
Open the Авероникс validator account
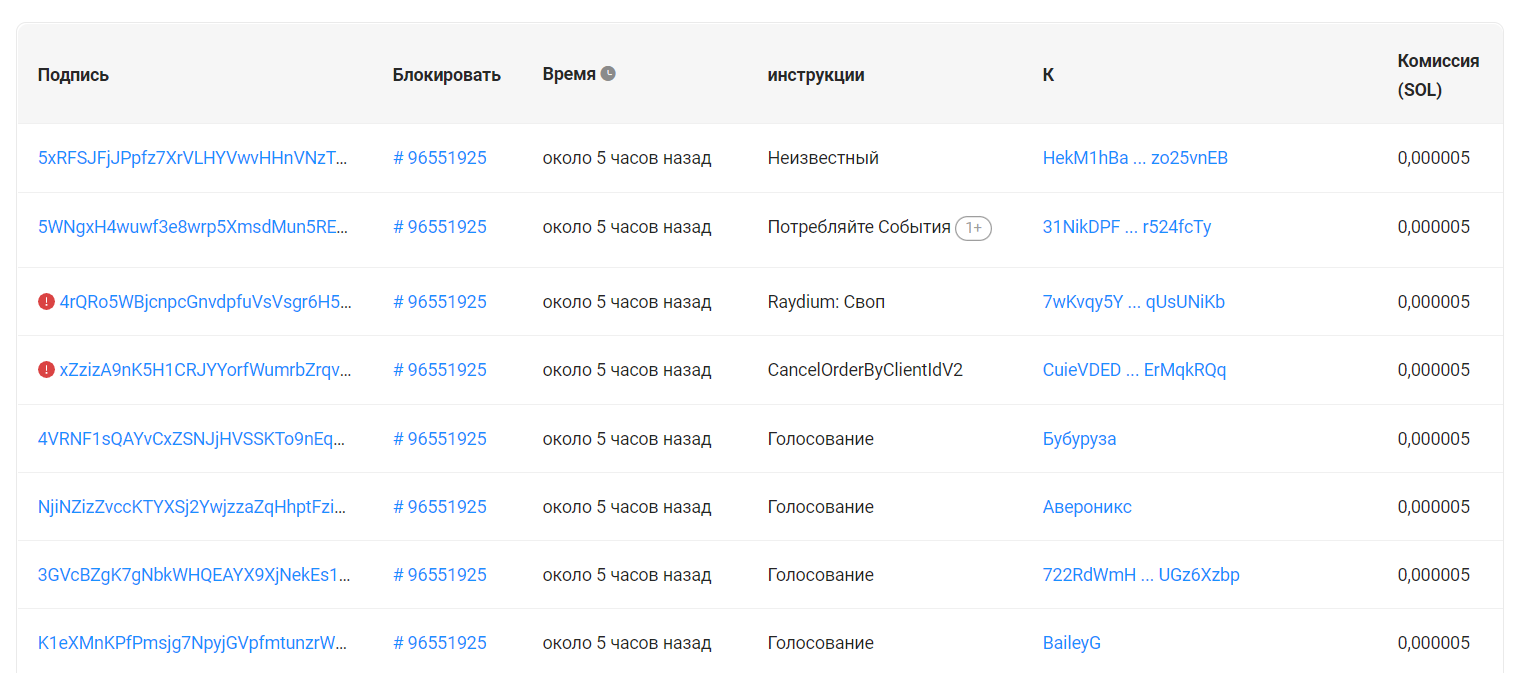pos(1087,507)
